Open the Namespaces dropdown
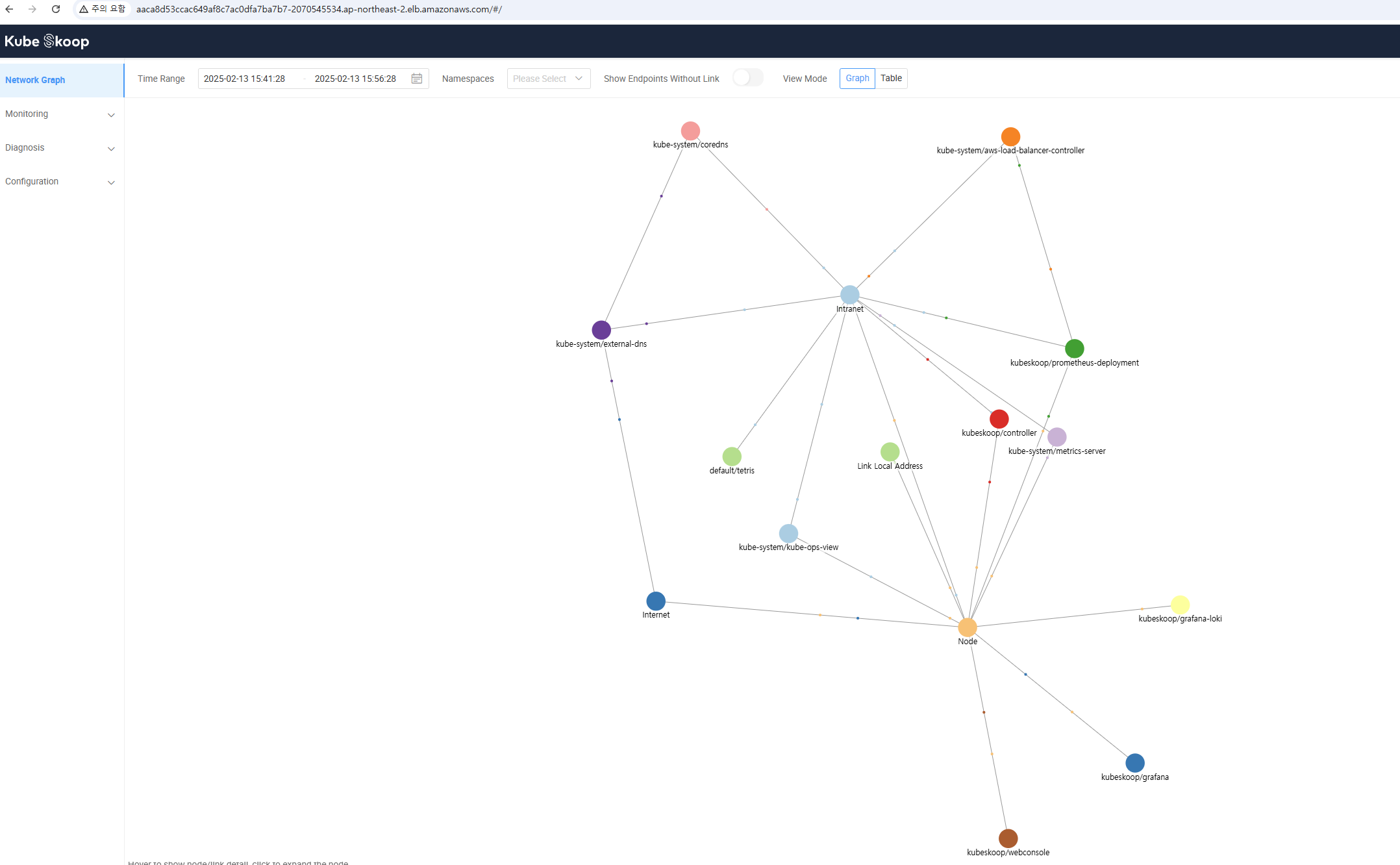 [x=548, y=79]
